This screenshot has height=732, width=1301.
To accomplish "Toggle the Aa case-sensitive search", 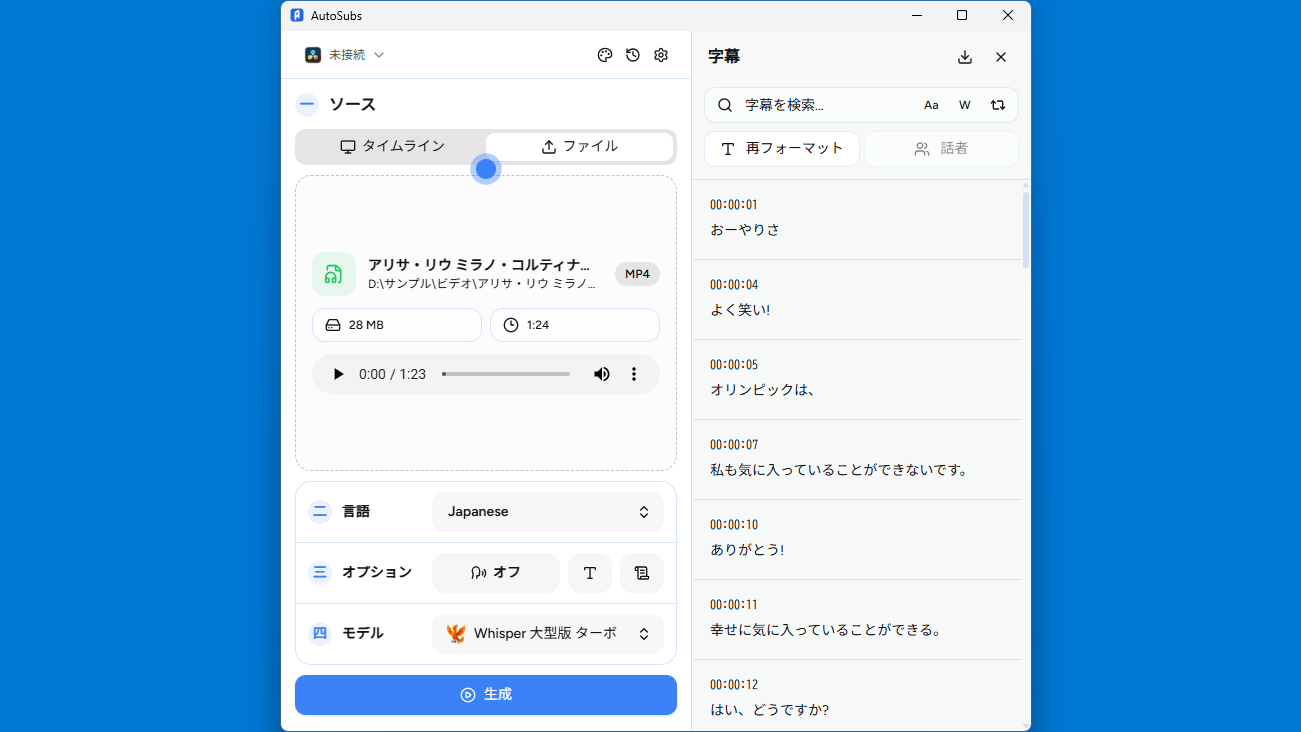I will click(x=931, y=105).
